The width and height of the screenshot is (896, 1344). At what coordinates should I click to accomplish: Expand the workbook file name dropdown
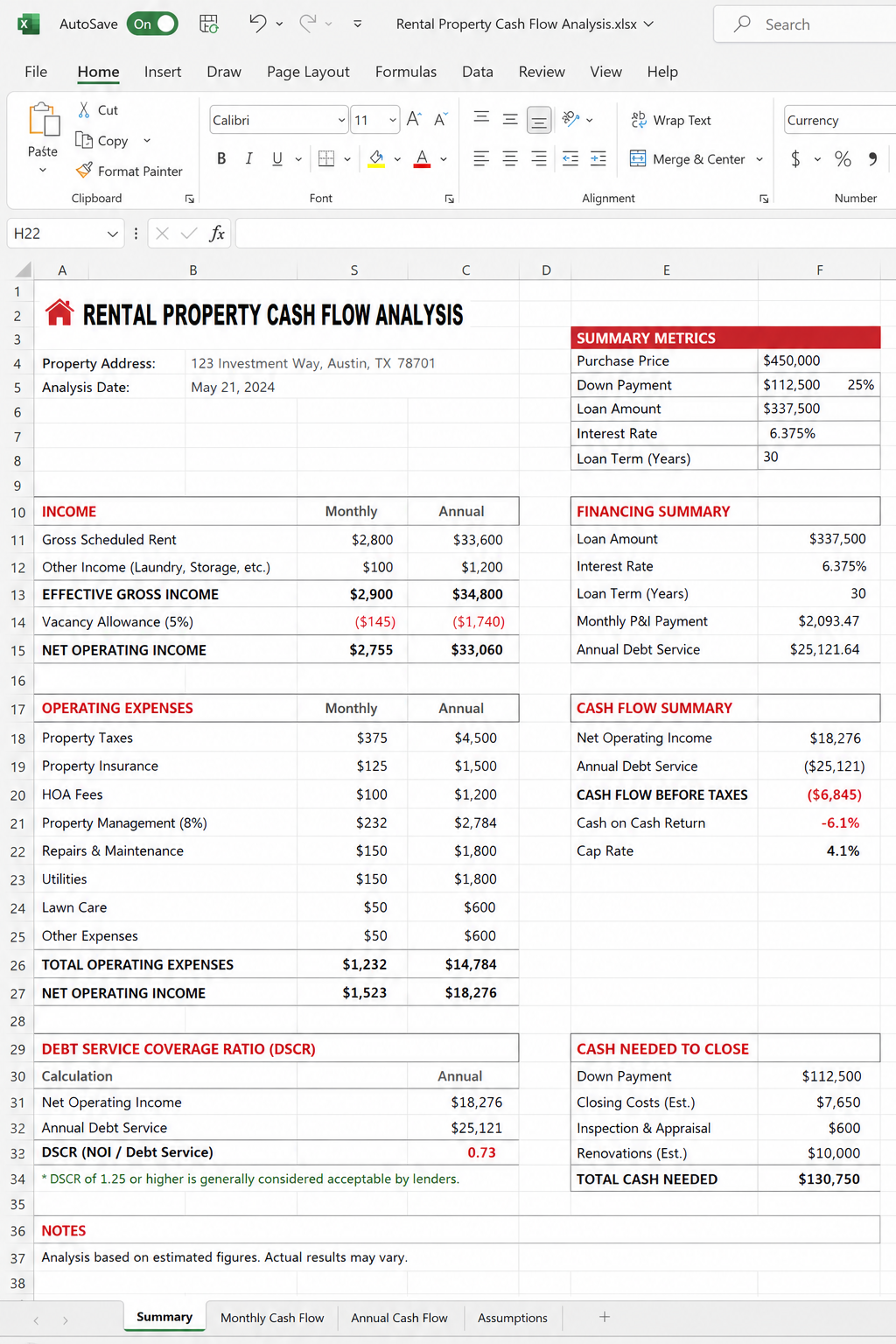[x=648, y=24]
